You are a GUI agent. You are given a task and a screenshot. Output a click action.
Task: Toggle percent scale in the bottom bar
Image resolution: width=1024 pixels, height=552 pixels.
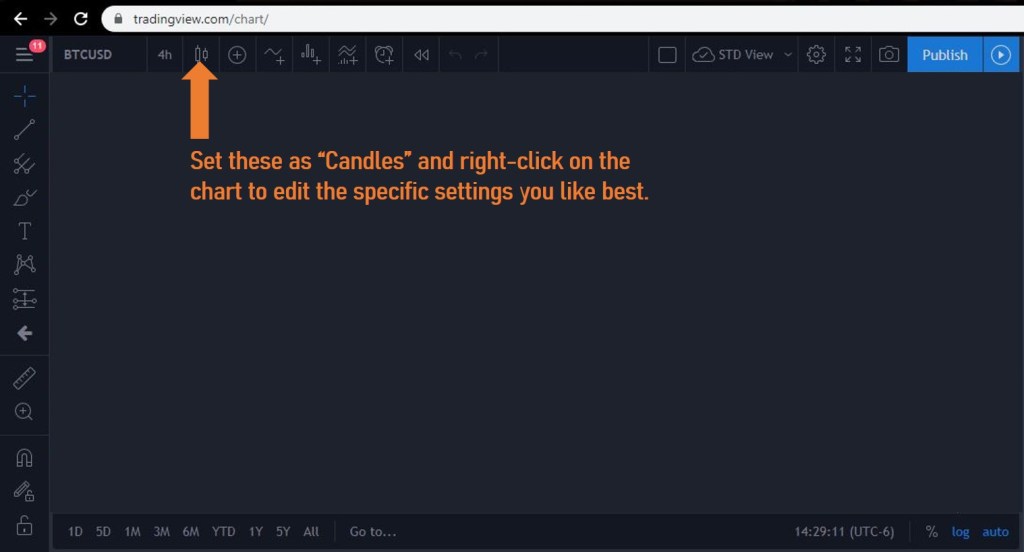pos(931,532)
